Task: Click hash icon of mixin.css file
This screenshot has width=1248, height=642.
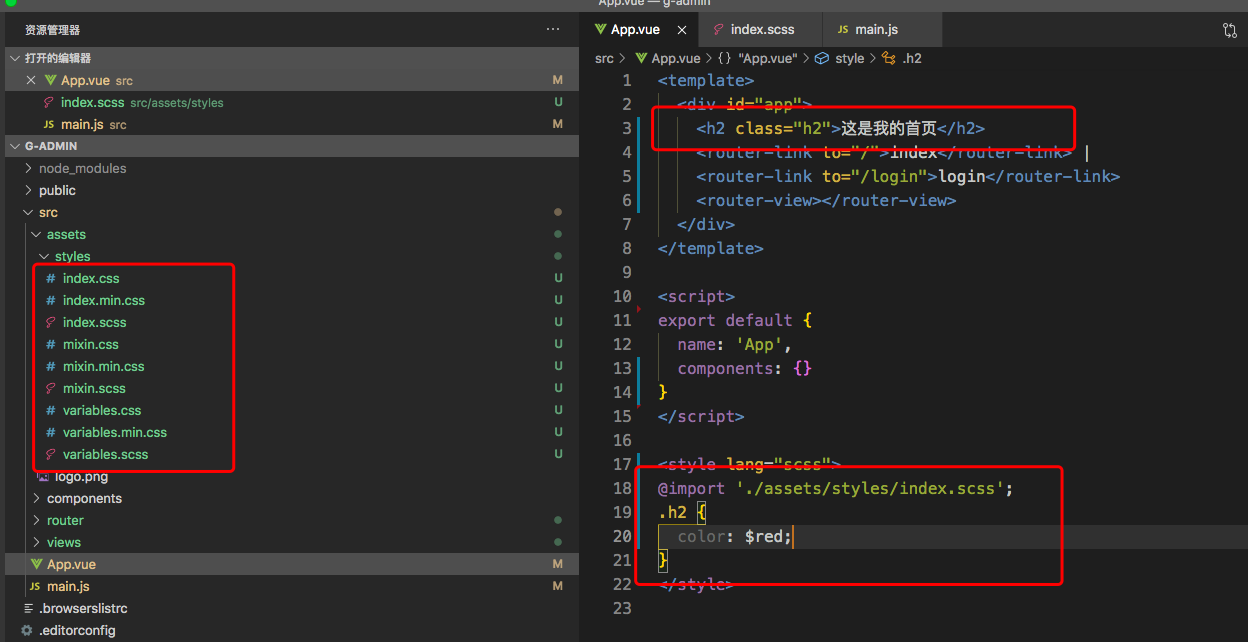Action: point(51,344)
